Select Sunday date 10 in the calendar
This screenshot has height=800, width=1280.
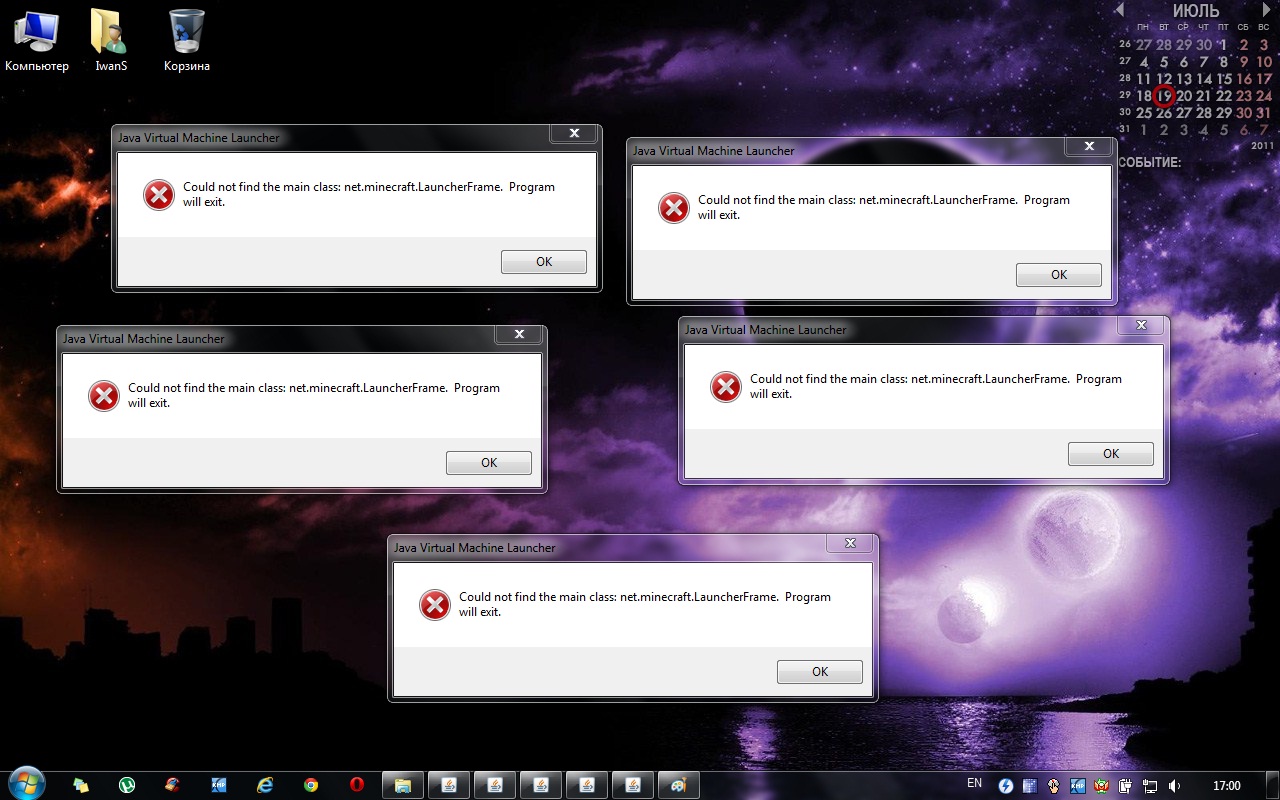pyautogui.click(x=1264, y=62)
